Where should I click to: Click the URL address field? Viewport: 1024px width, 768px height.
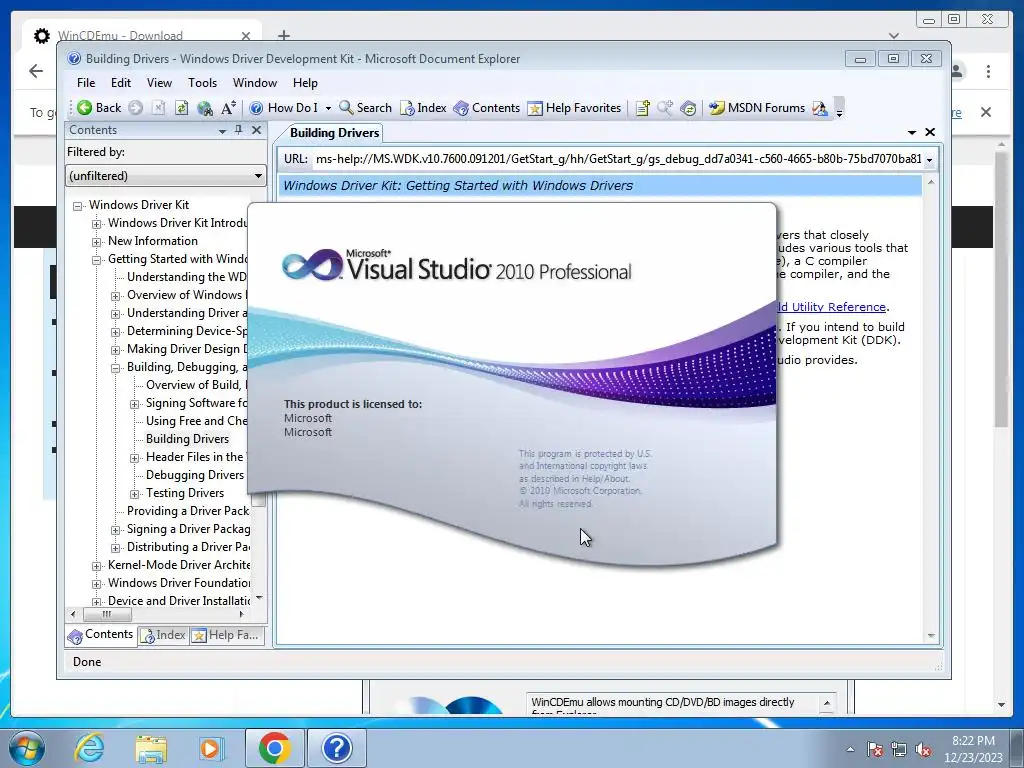617,159
